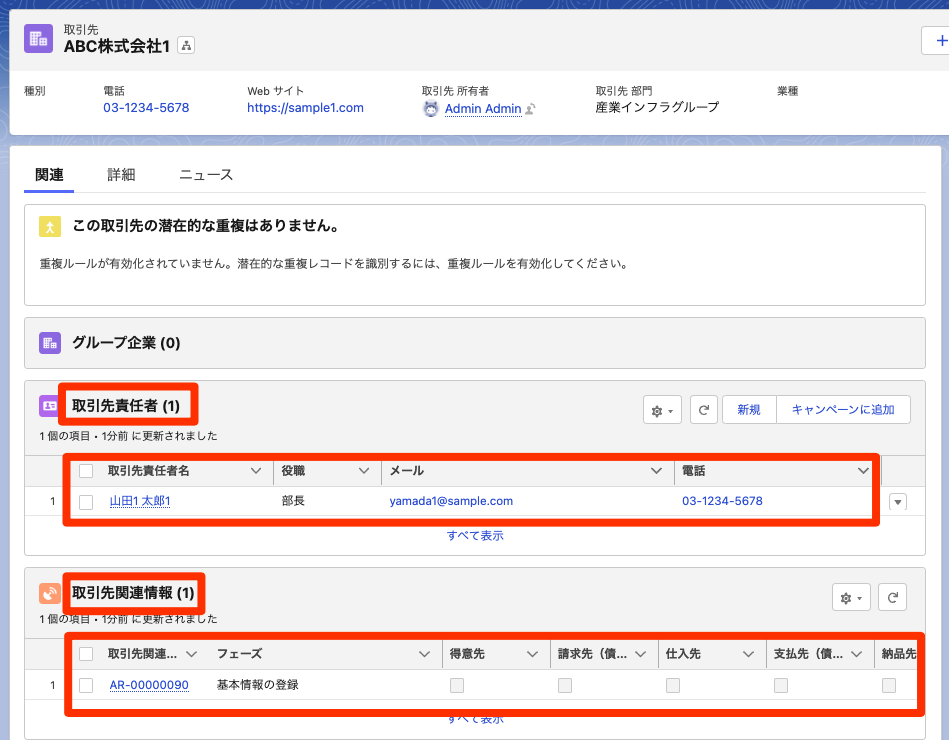The height and width of the screenshot is (740, 949).
Task: Click the duplicate check alert person icon
Action: [49, 228]
